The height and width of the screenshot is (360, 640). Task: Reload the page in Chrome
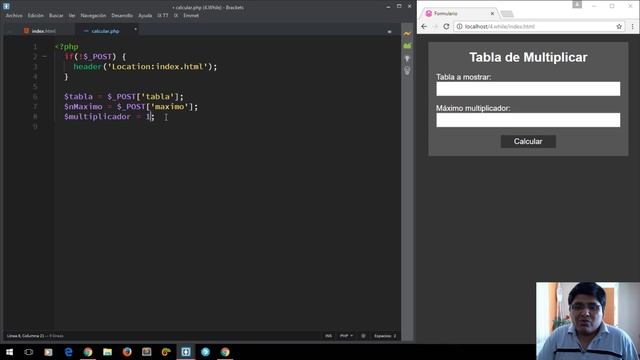446,27
